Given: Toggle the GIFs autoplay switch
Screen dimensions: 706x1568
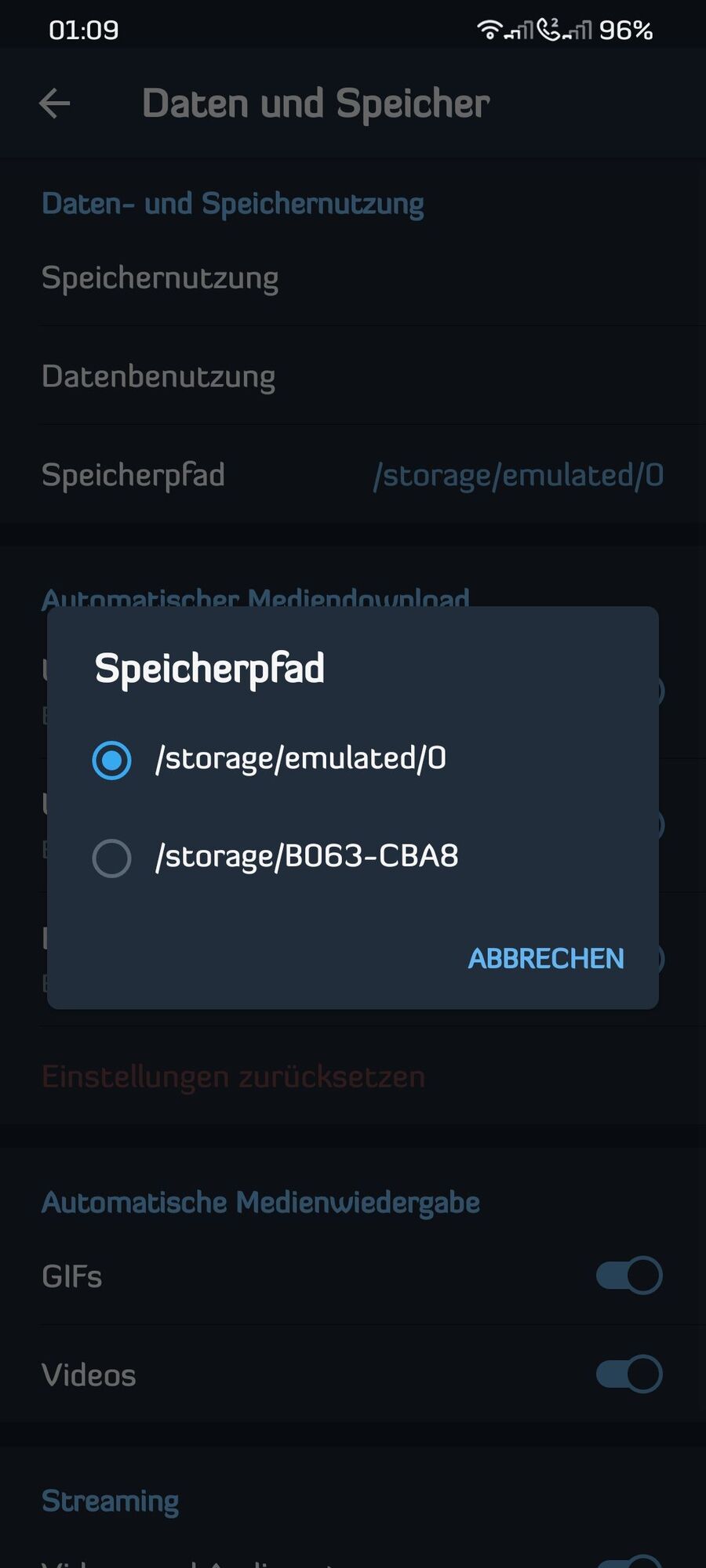Looking at the screenshot, I should pyautogui.click(x=628, y=1276).
